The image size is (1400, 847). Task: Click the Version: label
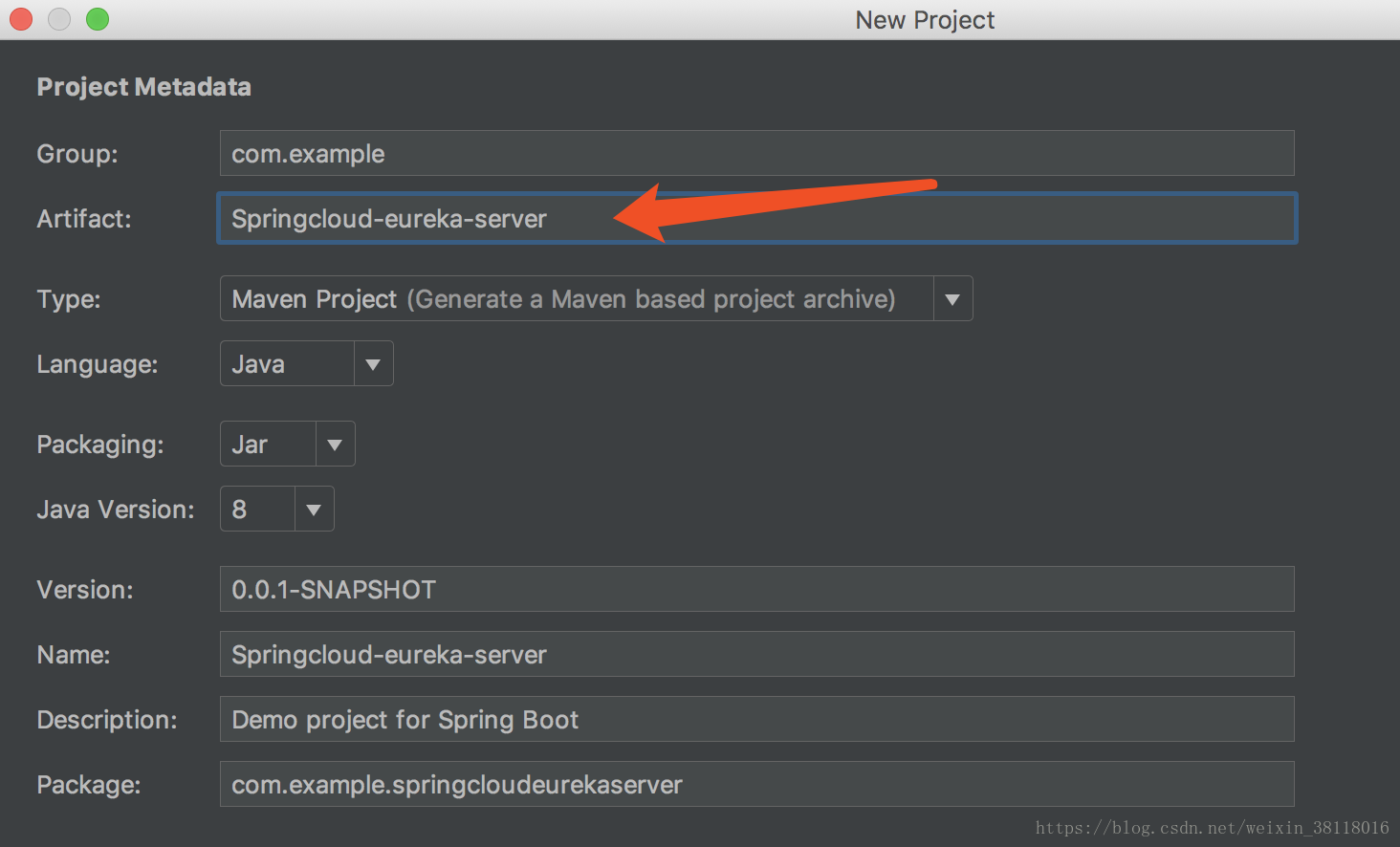[85, 590]
